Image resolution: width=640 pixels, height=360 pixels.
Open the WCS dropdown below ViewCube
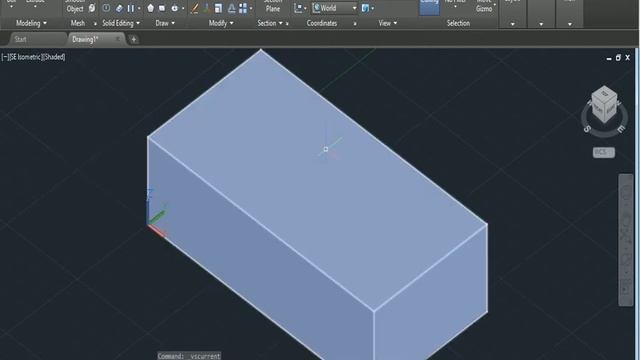pyautogui.click(x=604, y=152)
